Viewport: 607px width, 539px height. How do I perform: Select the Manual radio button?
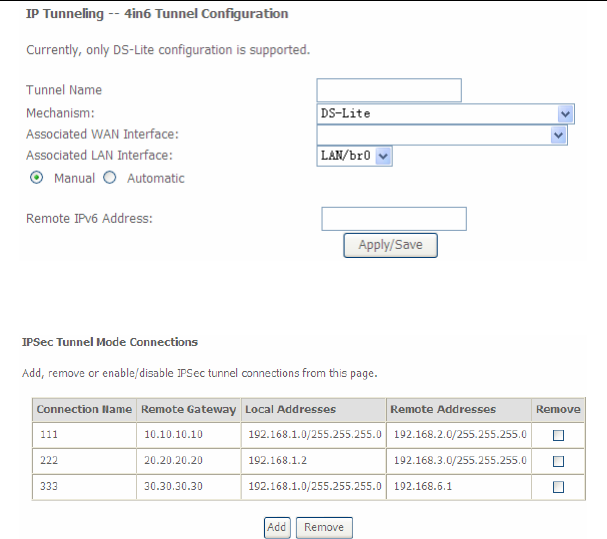point(36,178)
